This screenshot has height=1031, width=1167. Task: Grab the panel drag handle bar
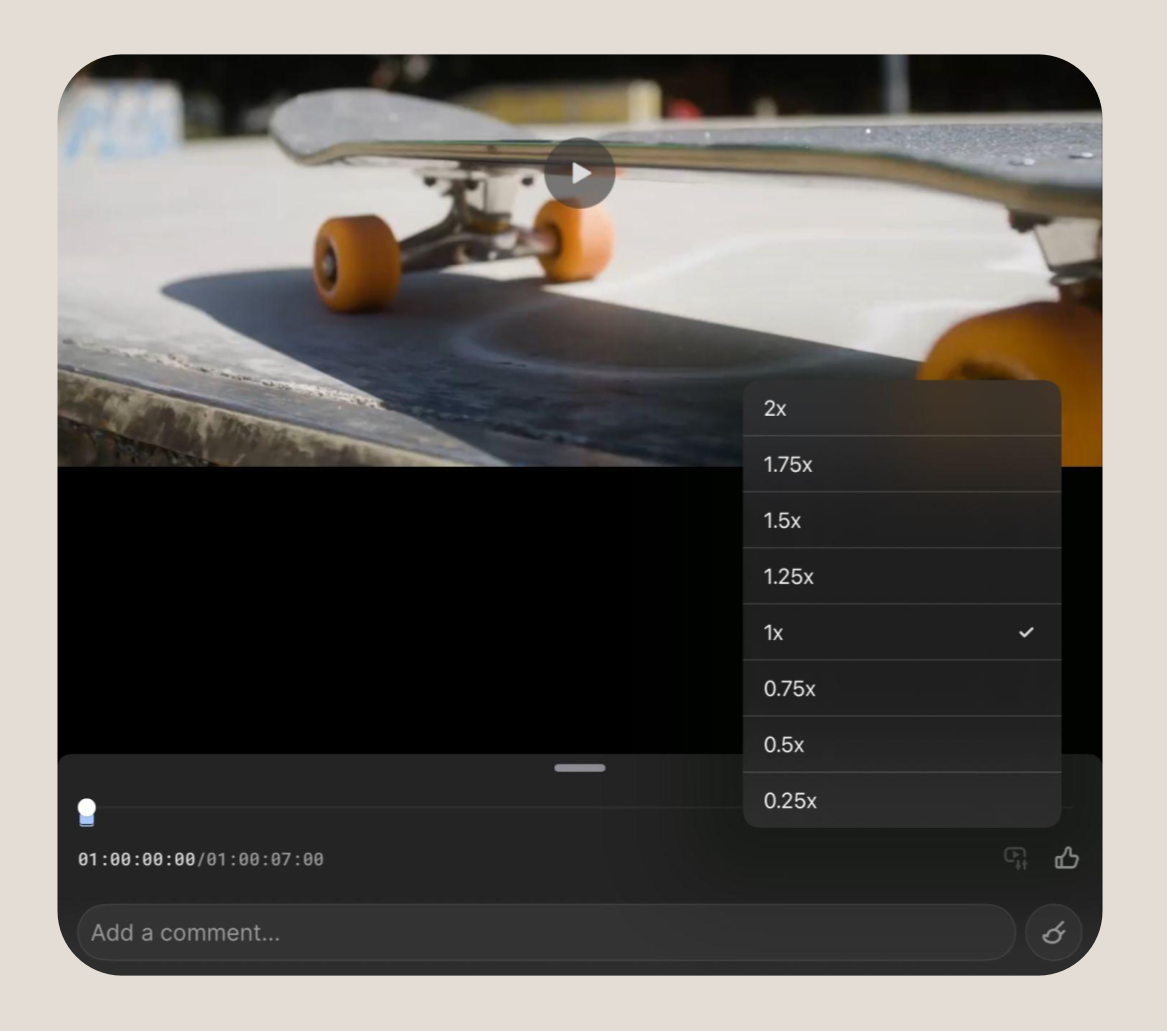click(x=580, y=768)
